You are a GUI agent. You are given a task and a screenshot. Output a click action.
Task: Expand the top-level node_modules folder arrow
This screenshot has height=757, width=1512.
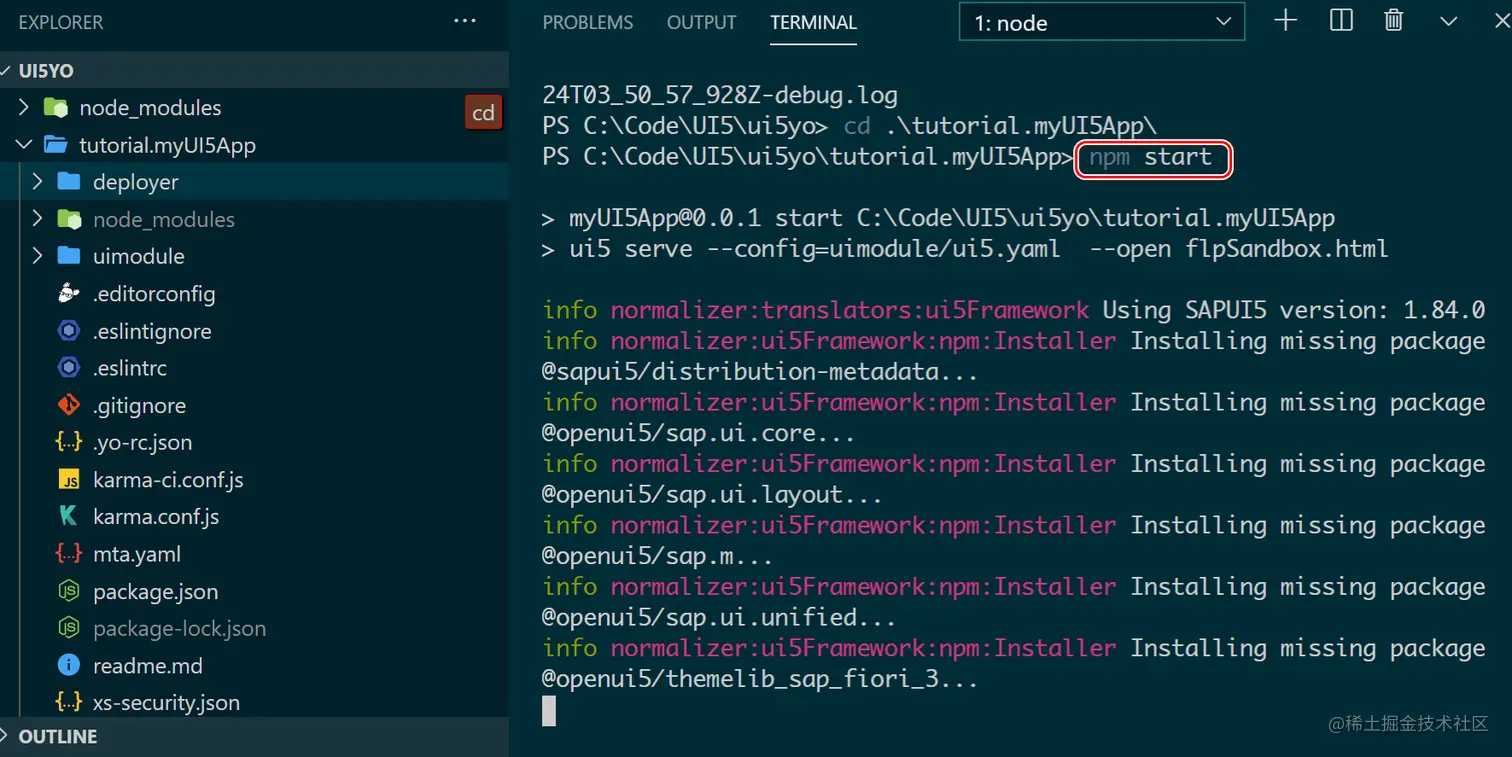click(x=24, y=107)
